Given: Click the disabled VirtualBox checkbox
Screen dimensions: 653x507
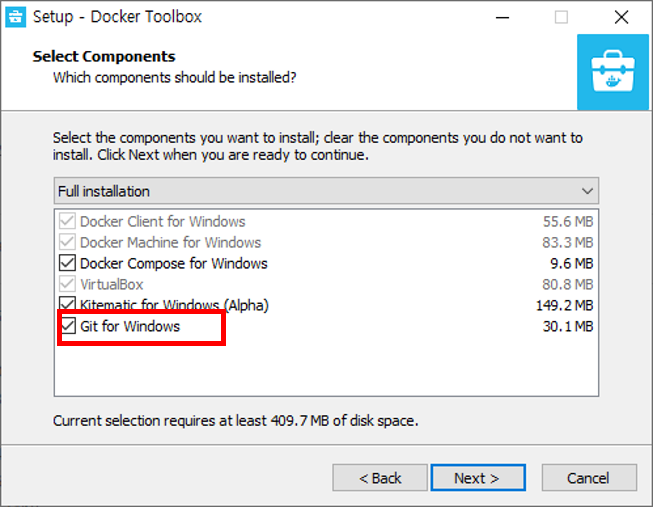Looking at the screenshot, I should (67, 284).
